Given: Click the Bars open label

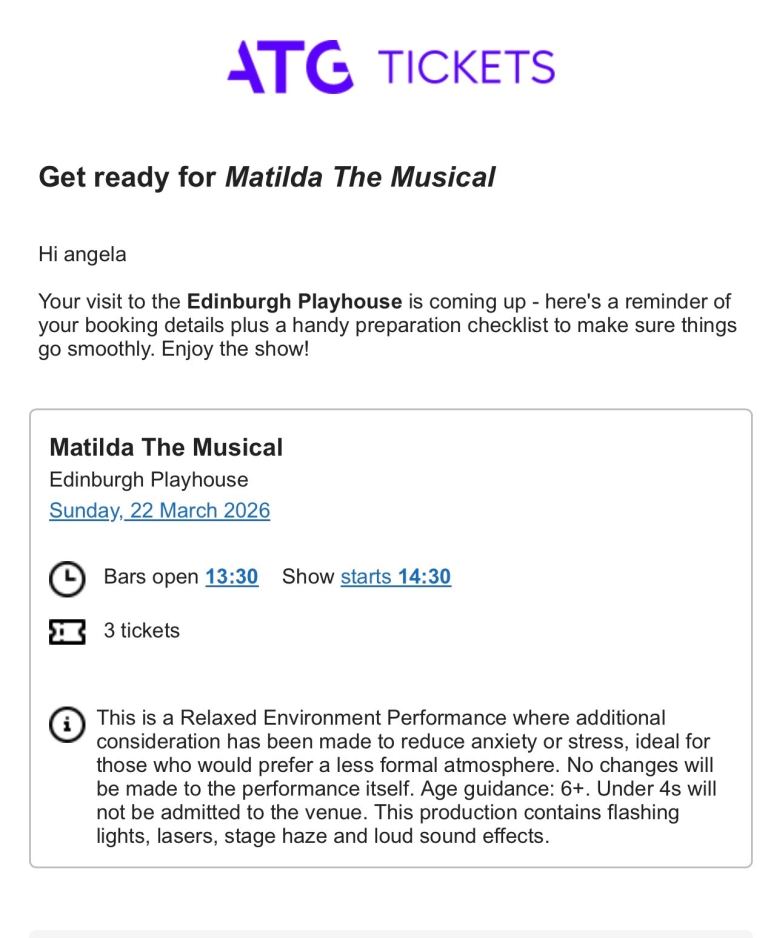Looking at the screenshot, I should (151, 577).
